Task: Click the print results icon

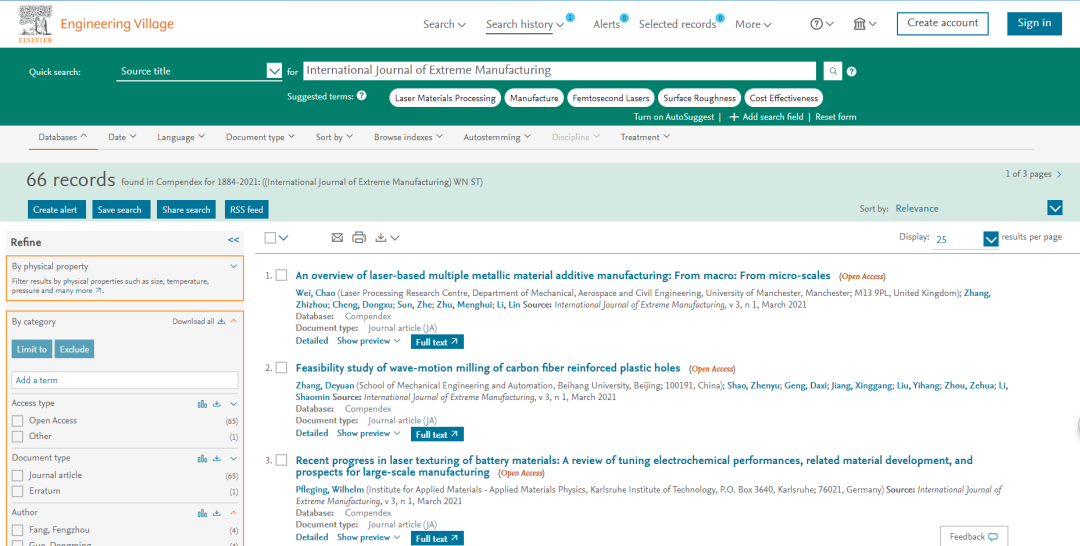Action: pos(359,238)
